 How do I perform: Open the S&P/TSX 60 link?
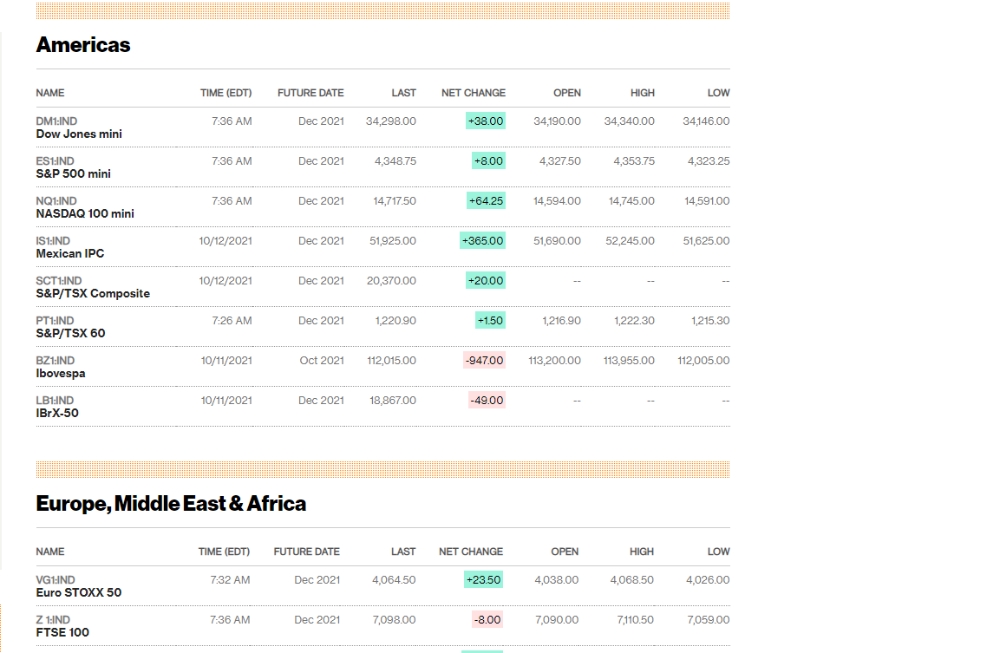coord(70,333)
